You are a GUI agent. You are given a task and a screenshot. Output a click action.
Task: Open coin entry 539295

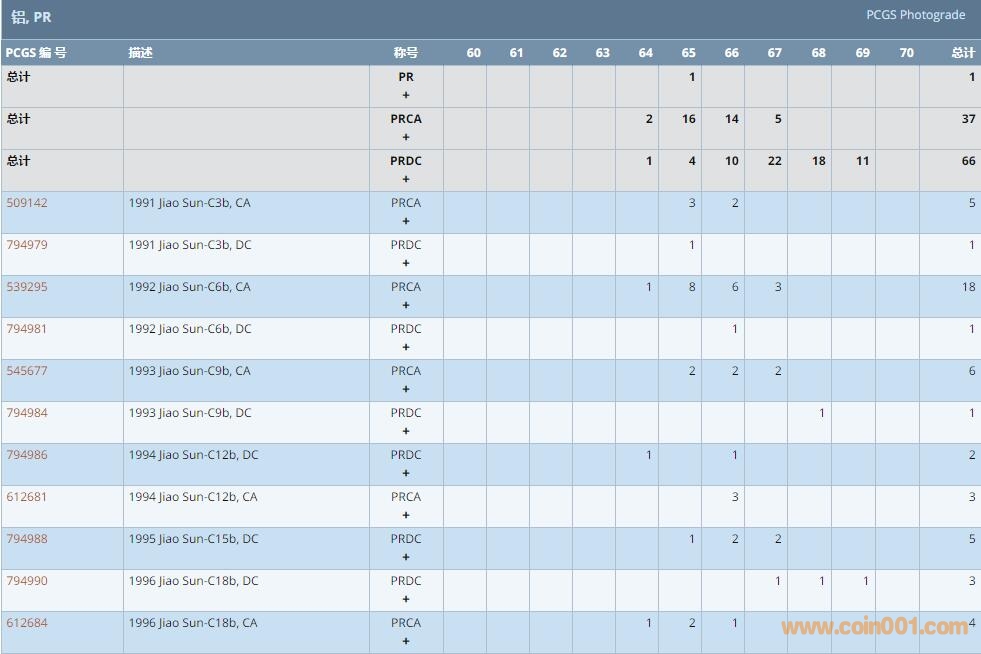coord(26,287)
